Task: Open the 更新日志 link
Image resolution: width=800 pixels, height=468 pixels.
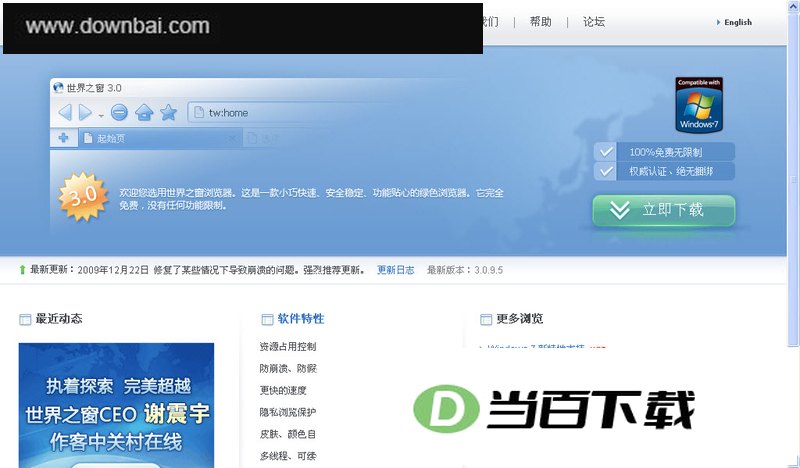Action: (x=395, y=270)
